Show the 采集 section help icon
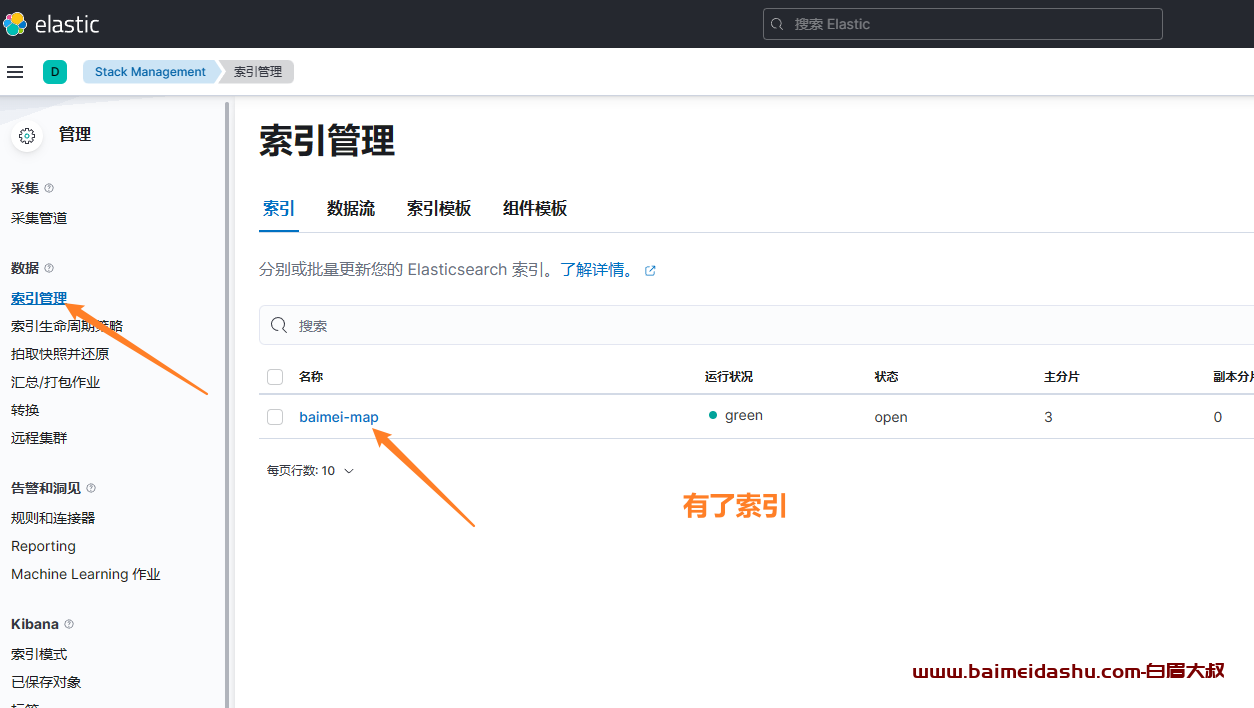The width and height of the screenshot is (1254, 708). pos(49,188)
